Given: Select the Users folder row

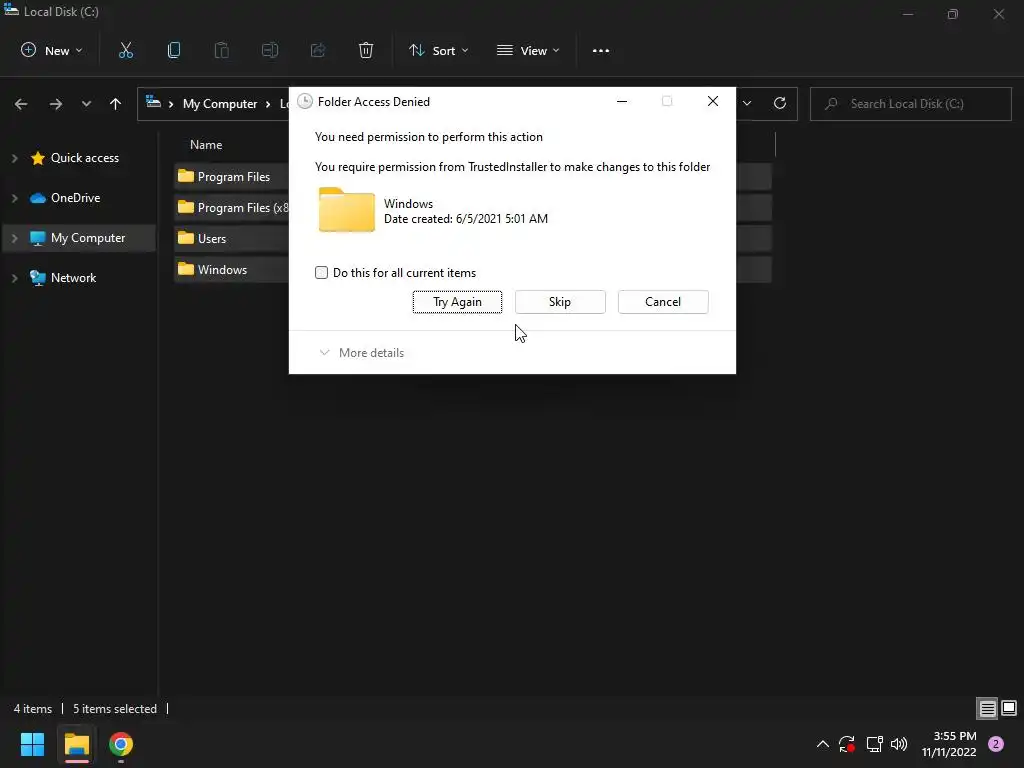Looking at the screenshot, I should click(232, 238).
